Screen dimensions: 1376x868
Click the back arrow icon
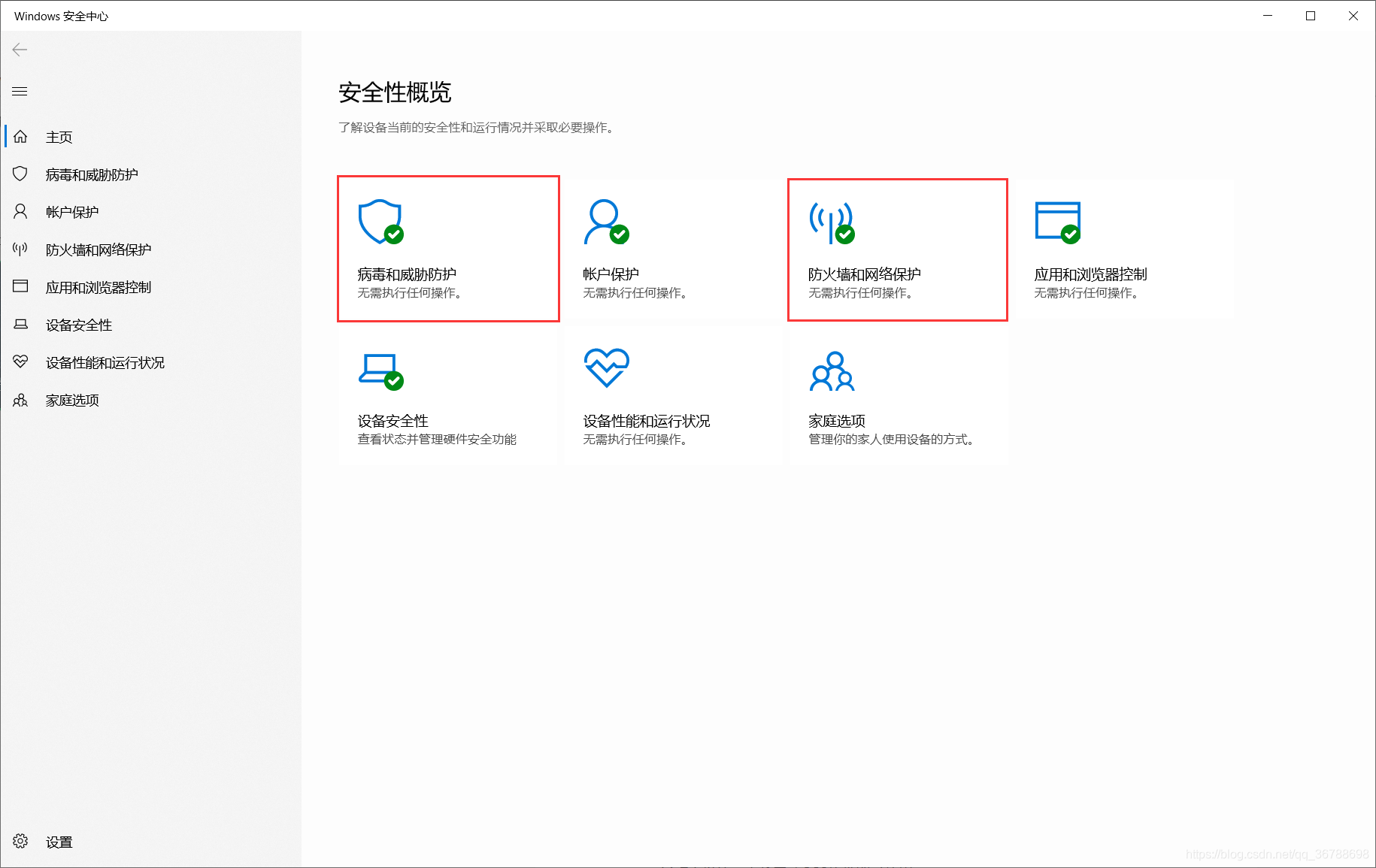[20, 50]
